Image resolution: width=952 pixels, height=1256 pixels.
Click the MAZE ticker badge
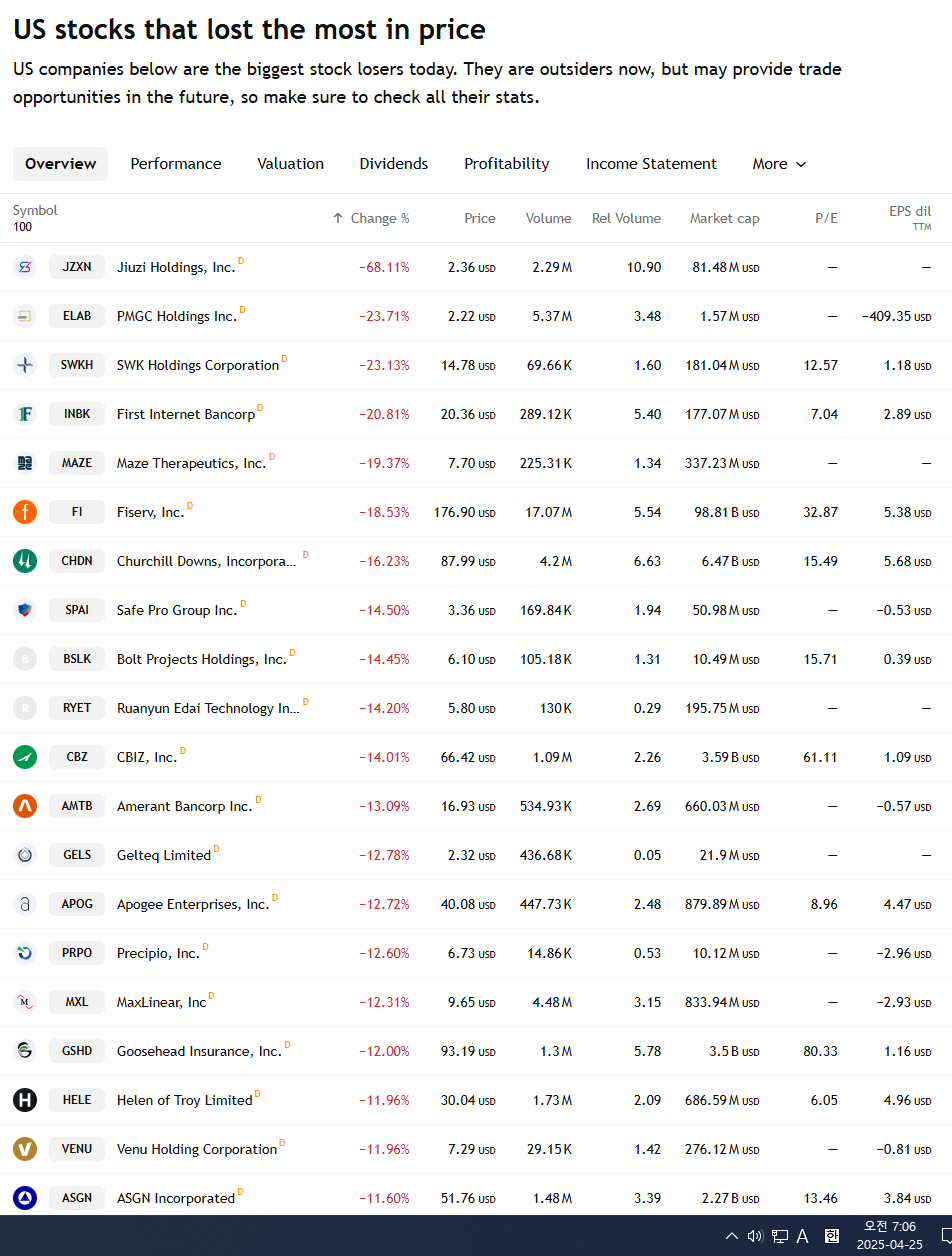(x=77, y=463)
